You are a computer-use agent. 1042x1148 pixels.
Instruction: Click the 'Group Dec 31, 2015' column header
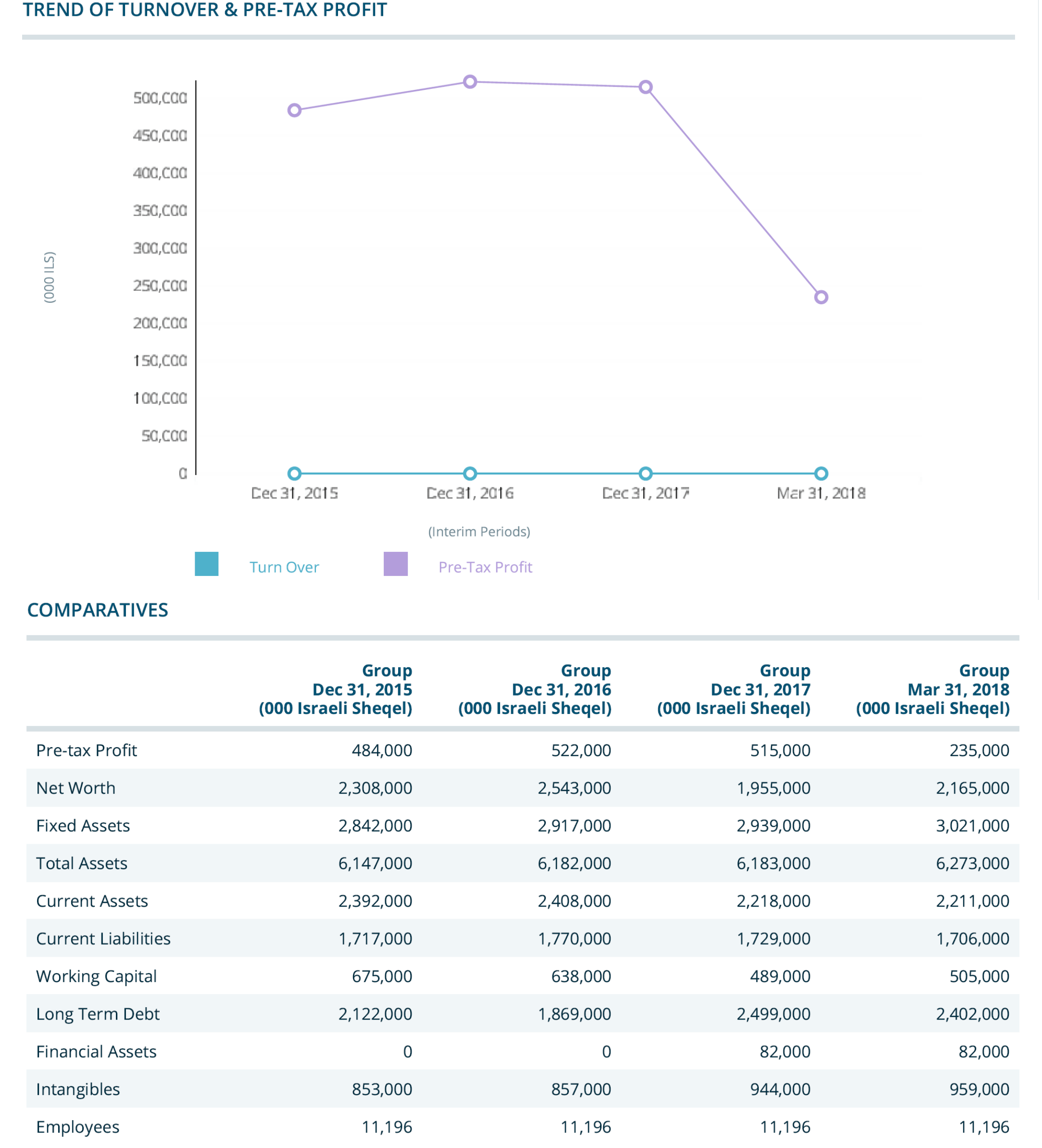(336, 689)
